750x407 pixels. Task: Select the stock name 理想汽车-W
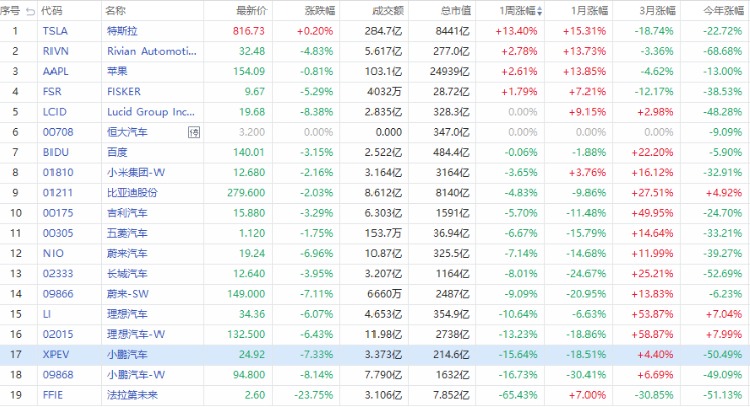coord(136,334)
